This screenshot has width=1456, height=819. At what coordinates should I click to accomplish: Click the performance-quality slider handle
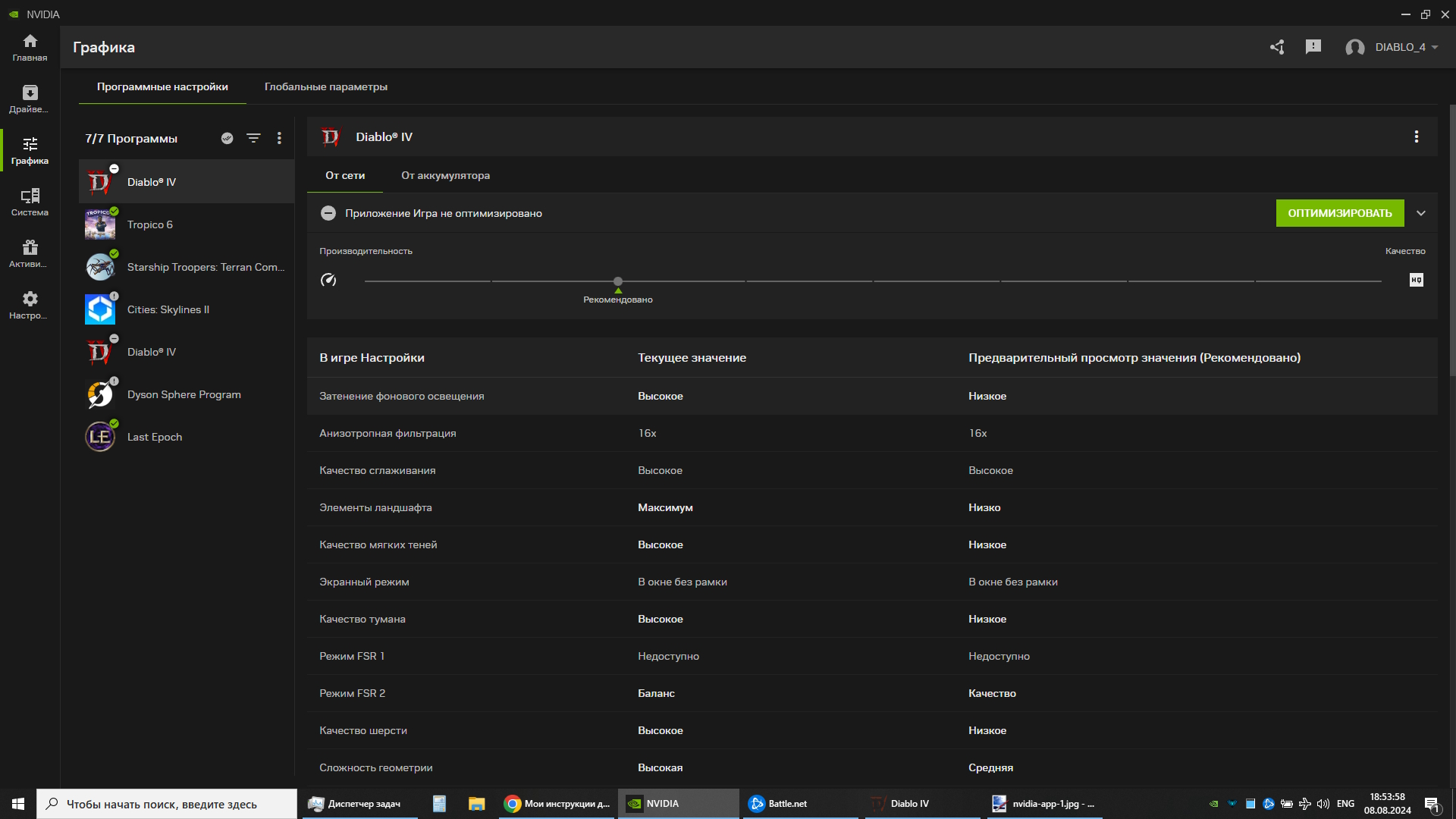(618, 281)
